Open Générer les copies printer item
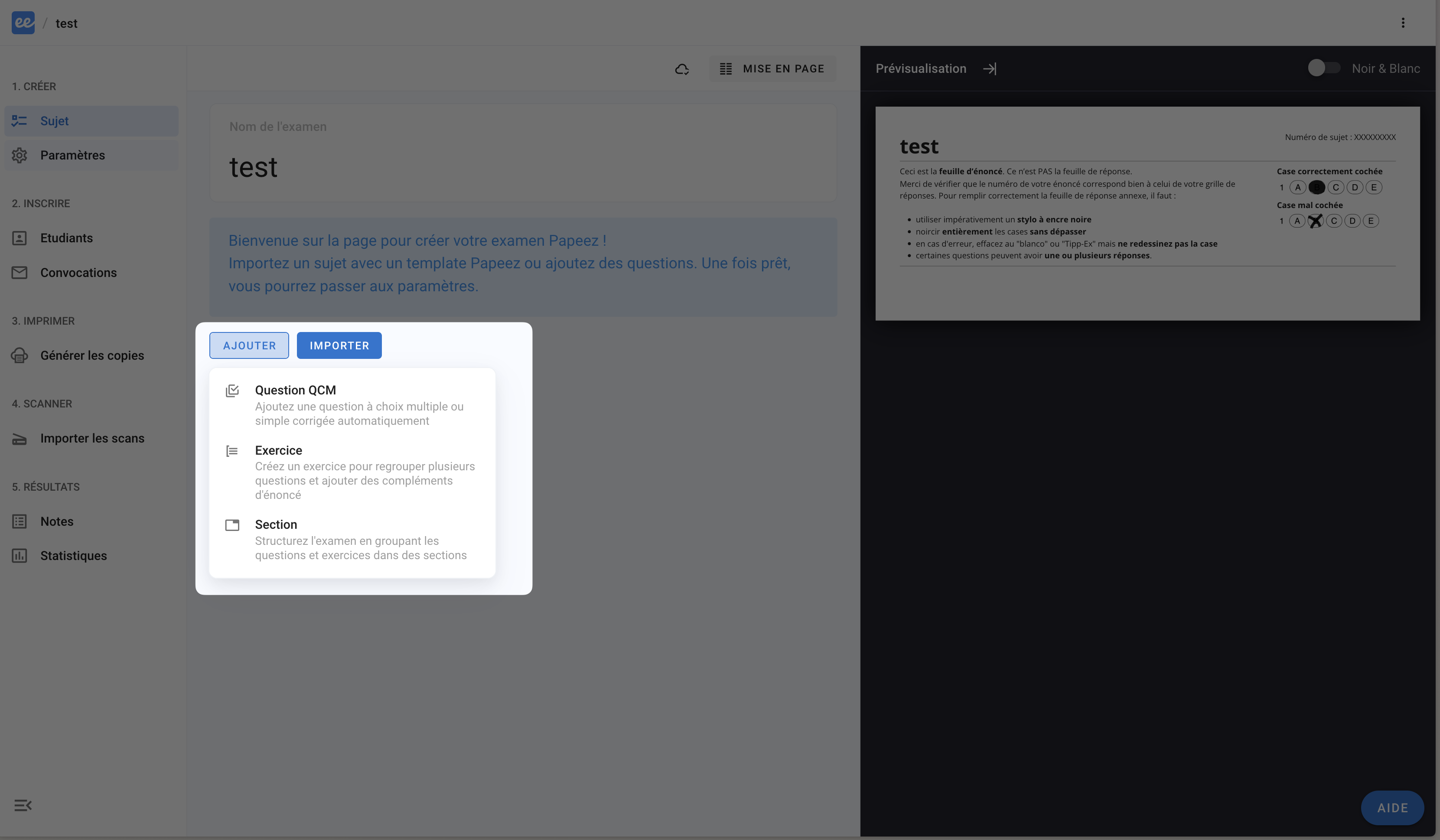 pyautogui.click(x=92, y=355)
